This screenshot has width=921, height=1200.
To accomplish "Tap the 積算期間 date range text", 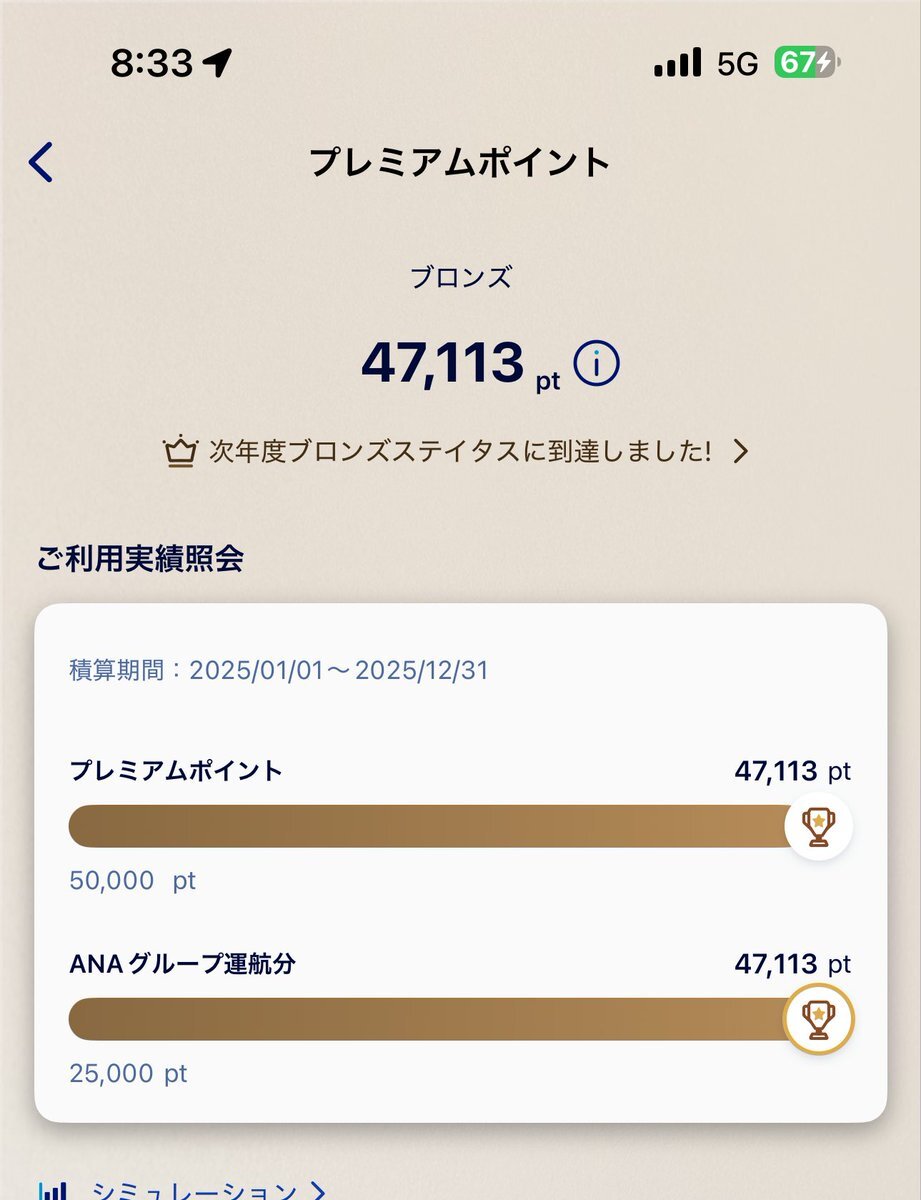I will [x=279, y=670].
